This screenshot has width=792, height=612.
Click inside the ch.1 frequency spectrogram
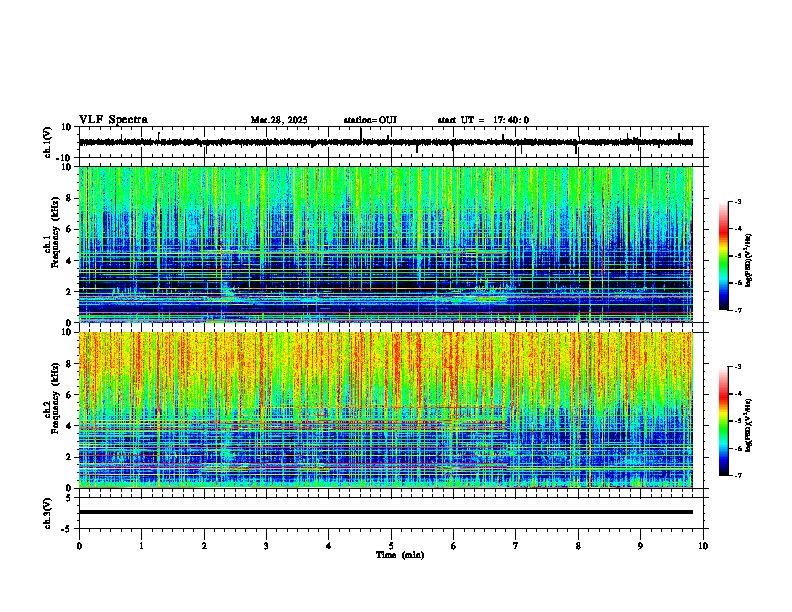click(386, 244)
